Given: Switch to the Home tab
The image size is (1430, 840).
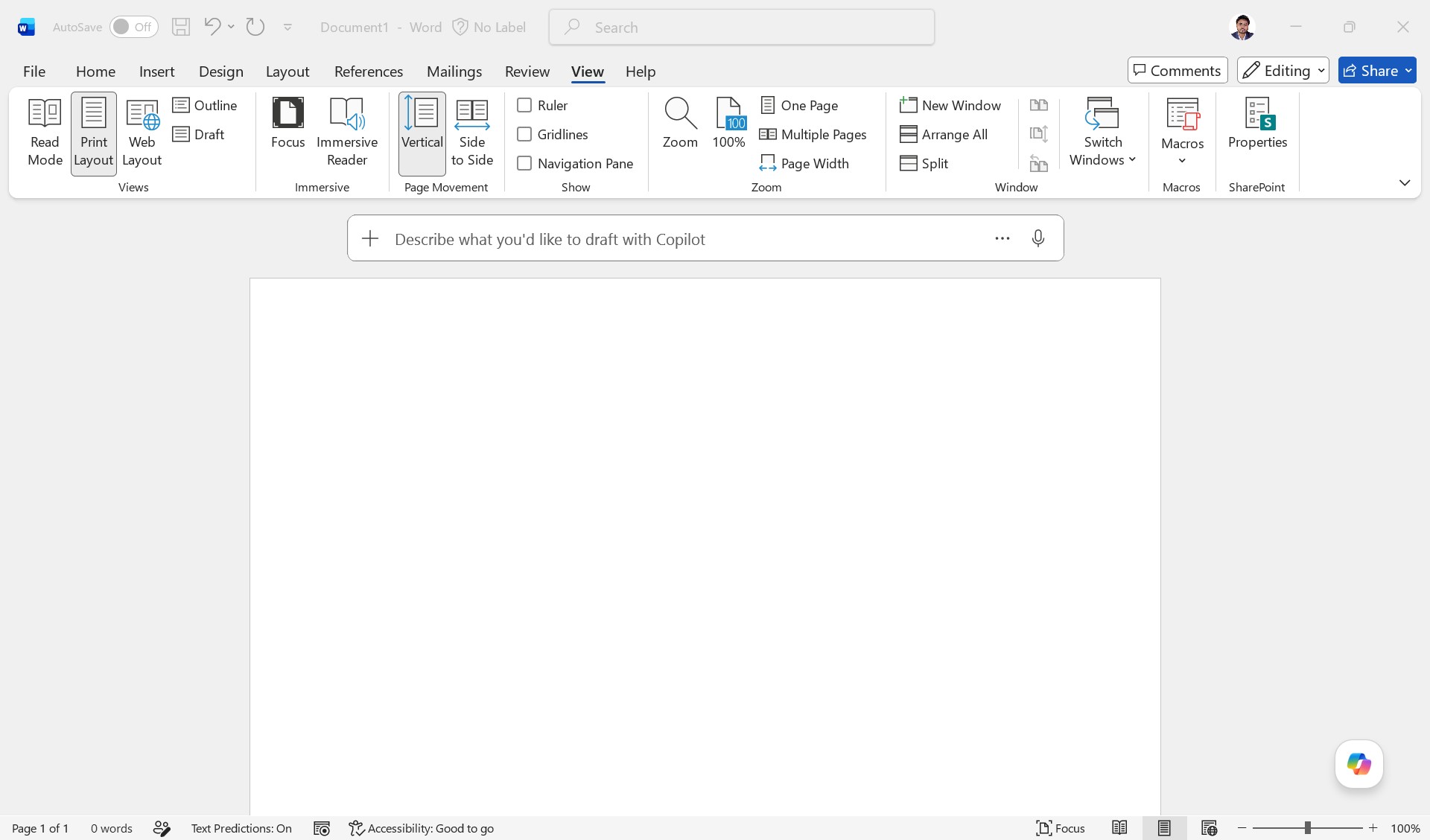Looking at the screenshot, I should (95, 71).
